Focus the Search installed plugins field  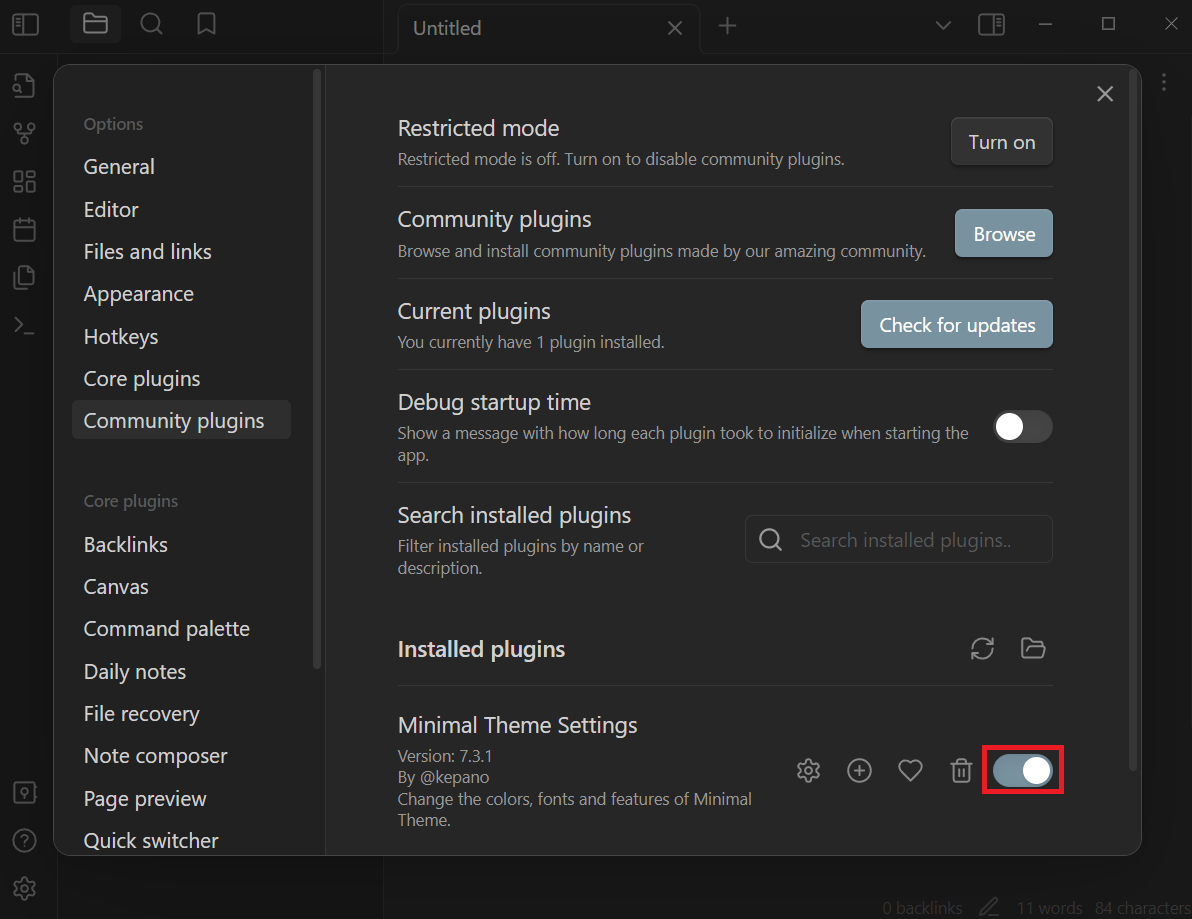tap(899, 539)
